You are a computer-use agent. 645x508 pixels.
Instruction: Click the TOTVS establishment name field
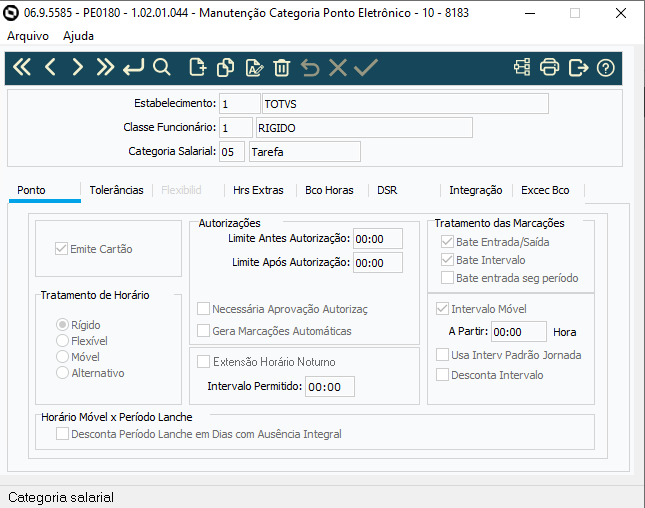tap(405, 104)
